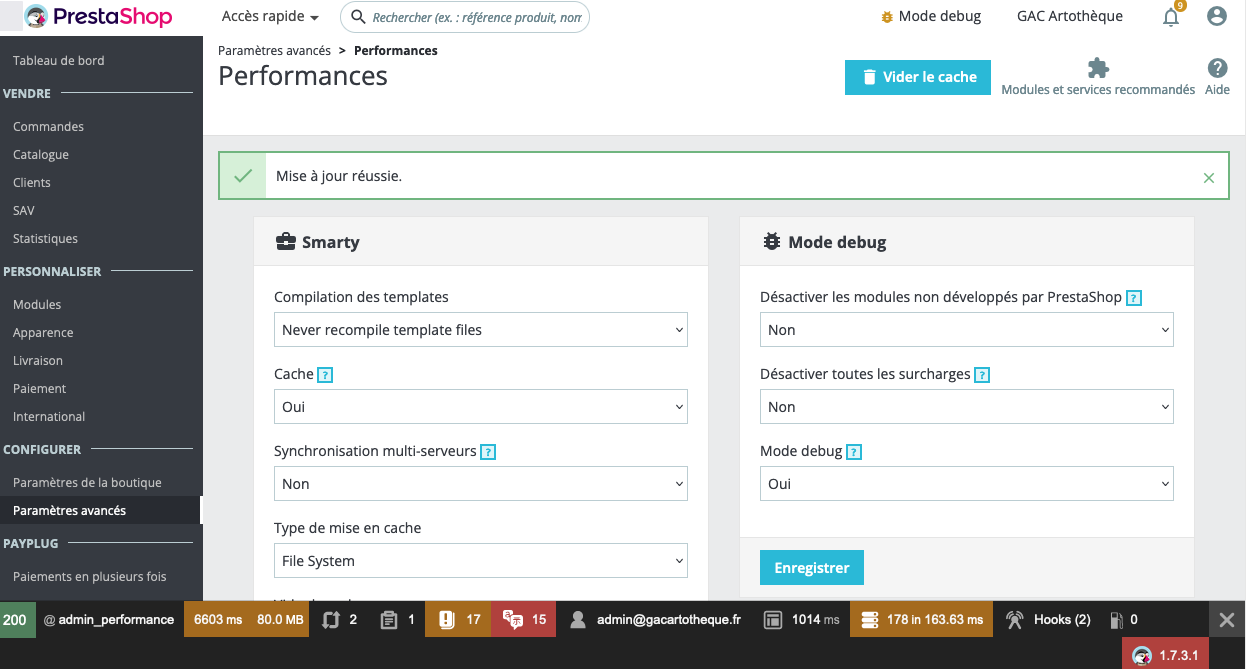Screen dimensions: 1246x669
Task: Open the user profile avatar icon
Action: (1217, 16)
